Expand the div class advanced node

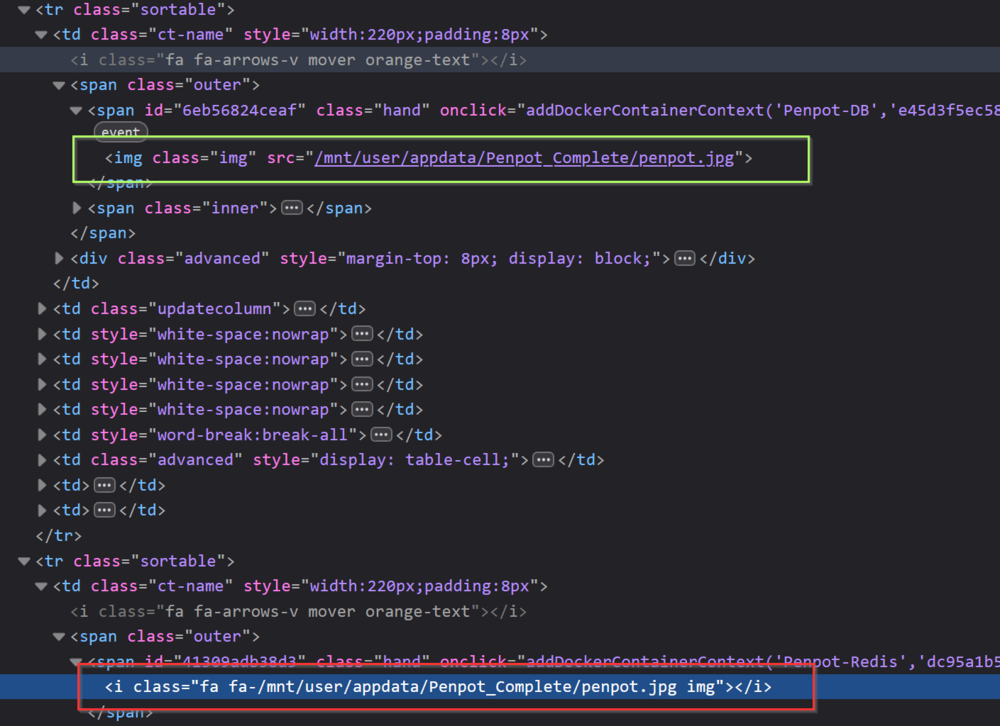click(59, 258)
